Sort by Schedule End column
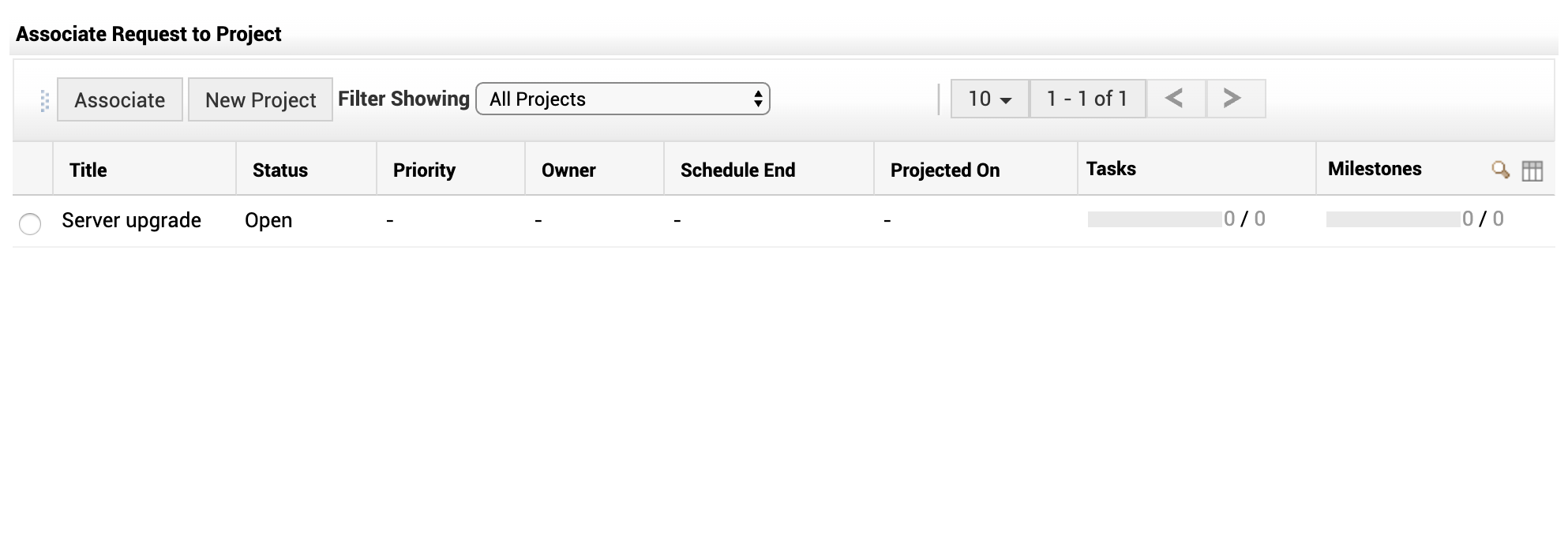 click(x=737, y=170)
